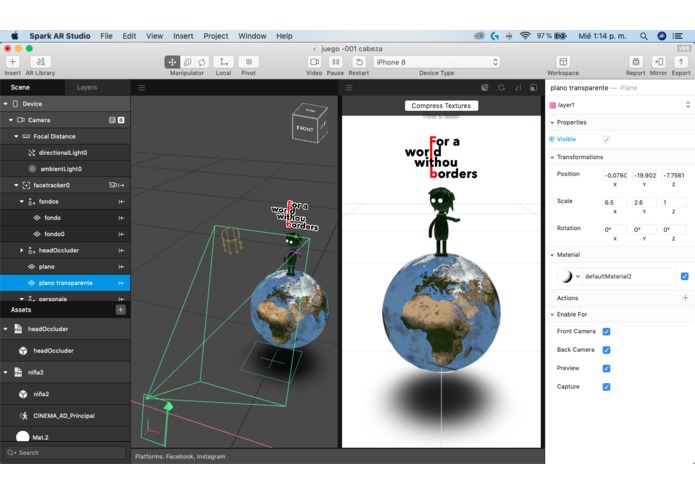Click the Compress Textures button

[441, 105]
